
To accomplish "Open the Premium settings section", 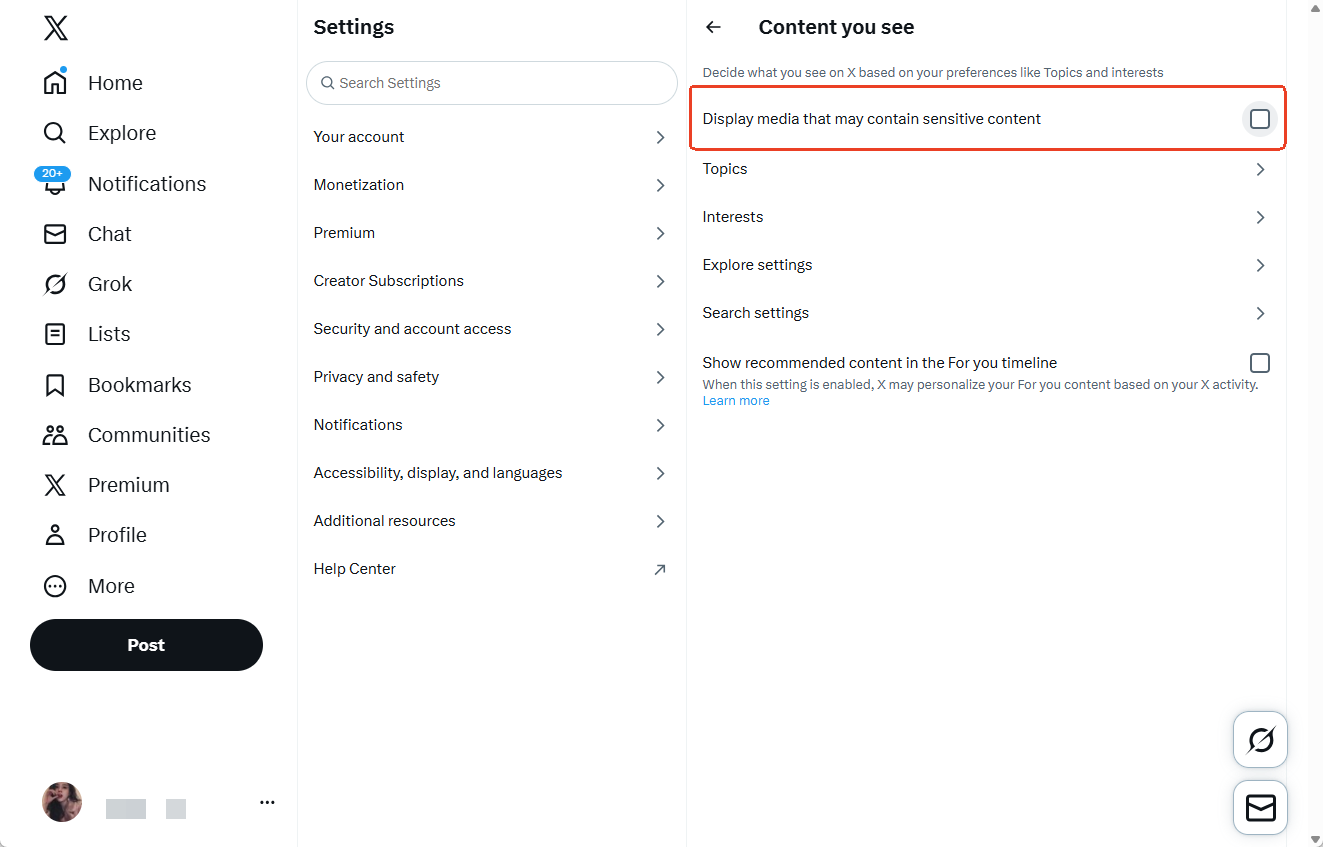I will (x=489, y=232).
